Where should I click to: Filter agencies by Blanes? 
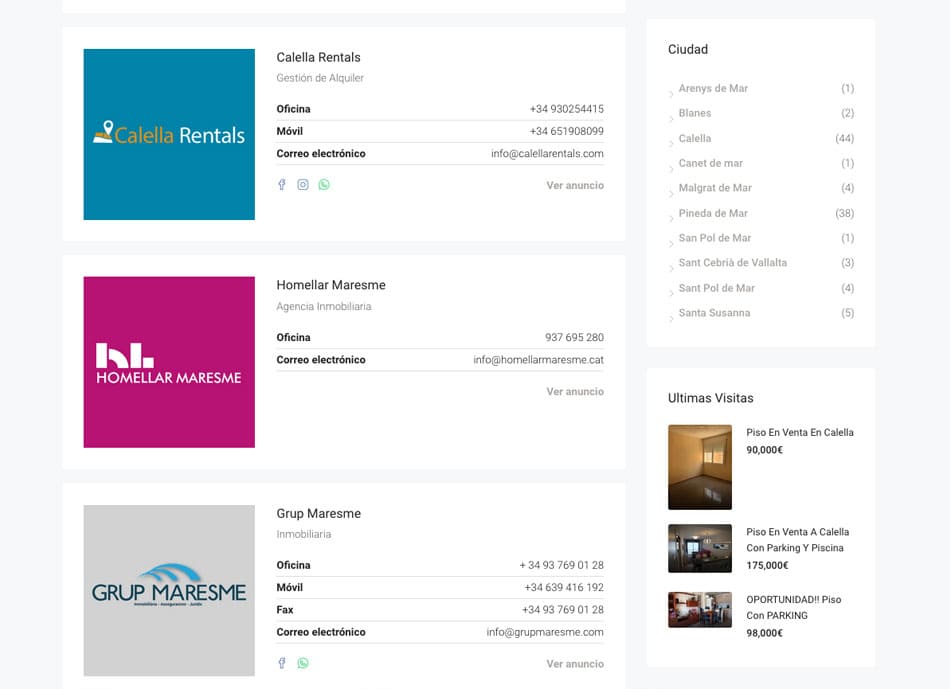tap(695, 113)
